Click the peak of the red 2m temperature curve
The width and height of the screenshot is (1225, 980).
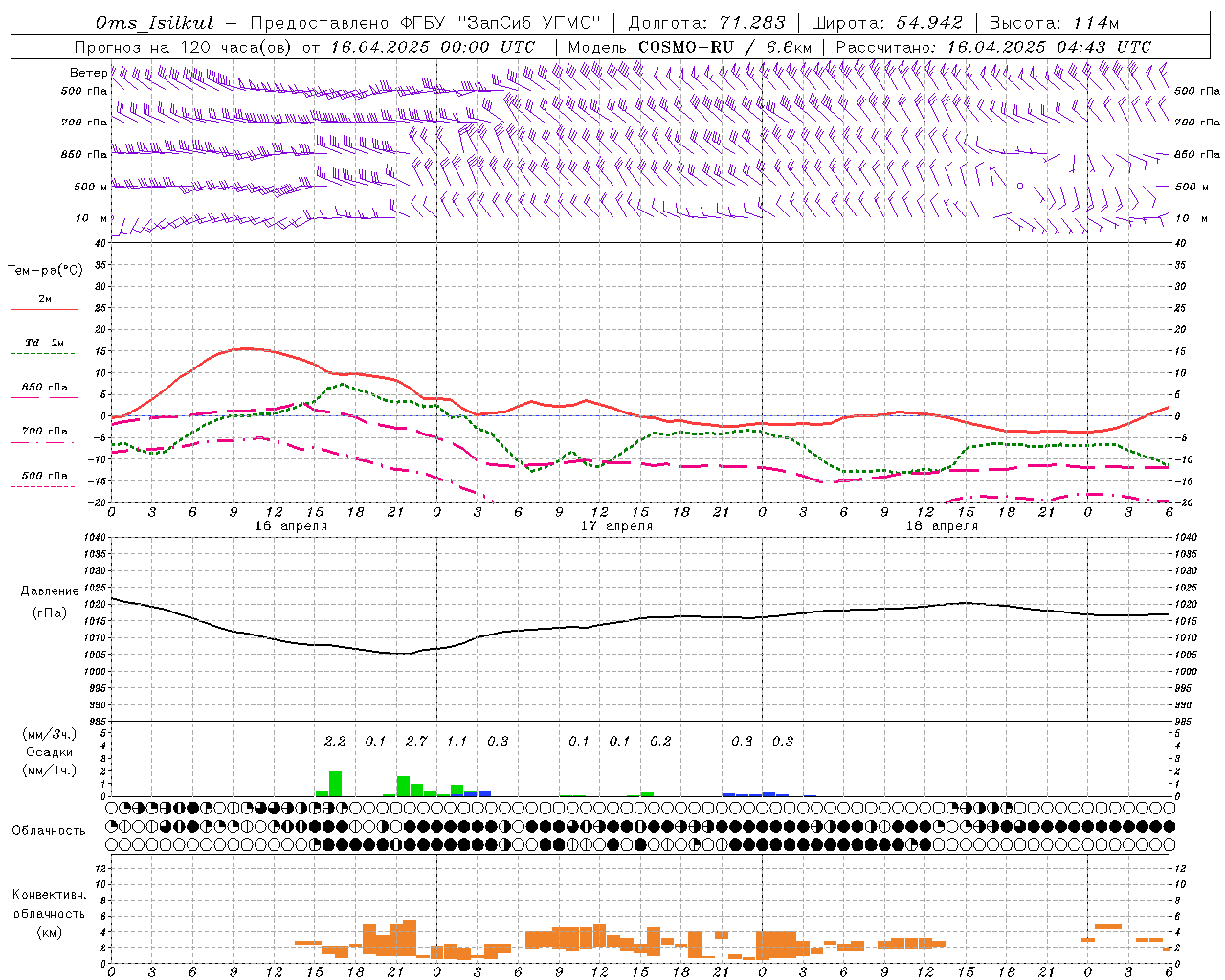click(246, 348)
